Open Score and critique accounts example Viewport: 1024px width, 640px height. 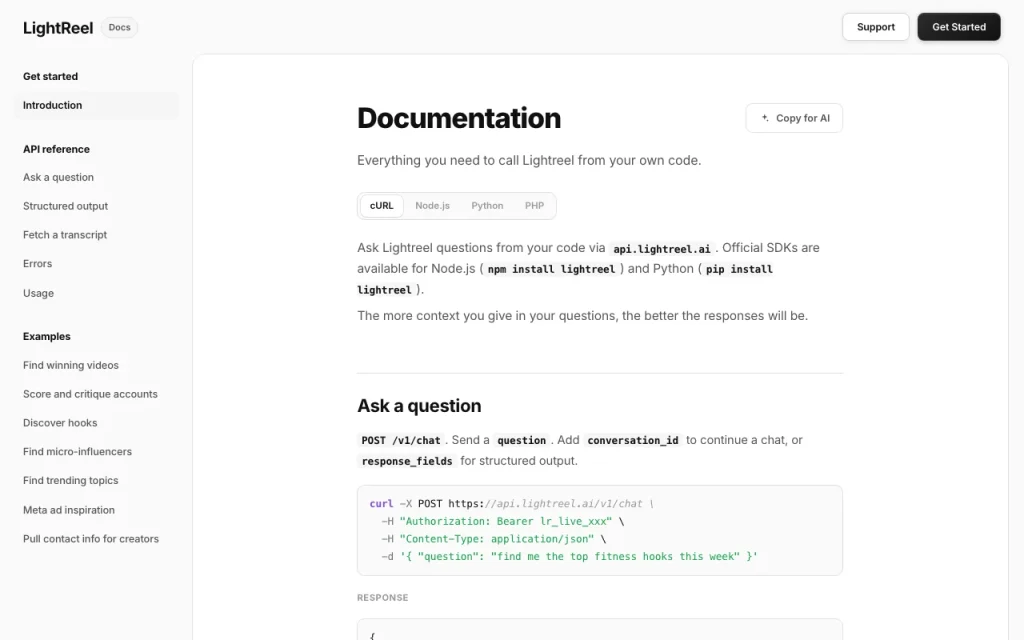coord(90,394)
